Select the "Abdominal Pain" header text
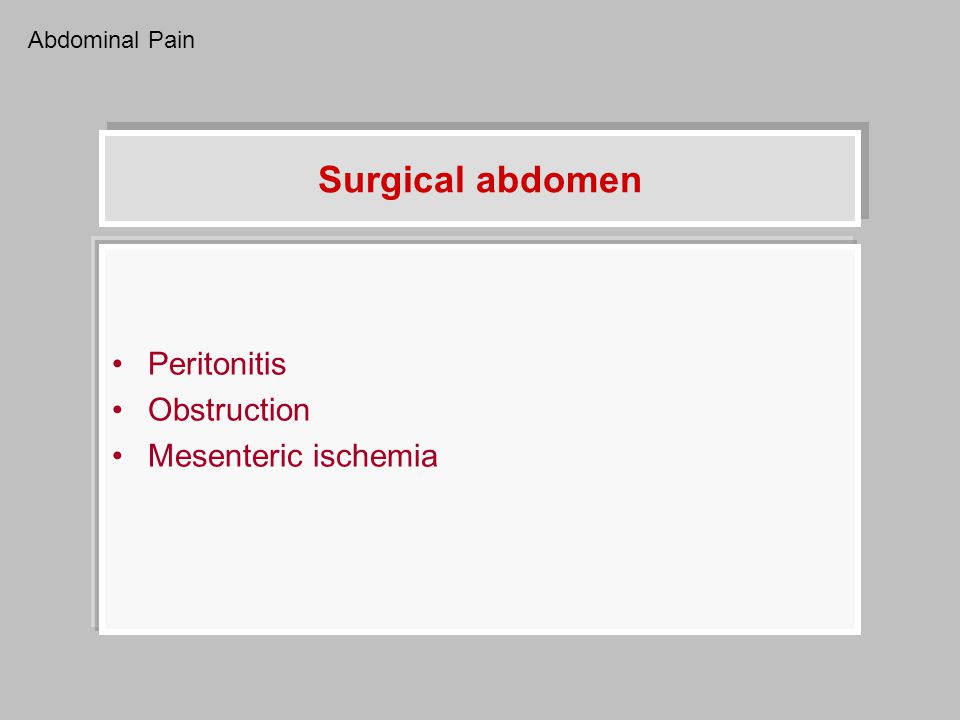This screenshot has width=960, height=720. [111, 40]
